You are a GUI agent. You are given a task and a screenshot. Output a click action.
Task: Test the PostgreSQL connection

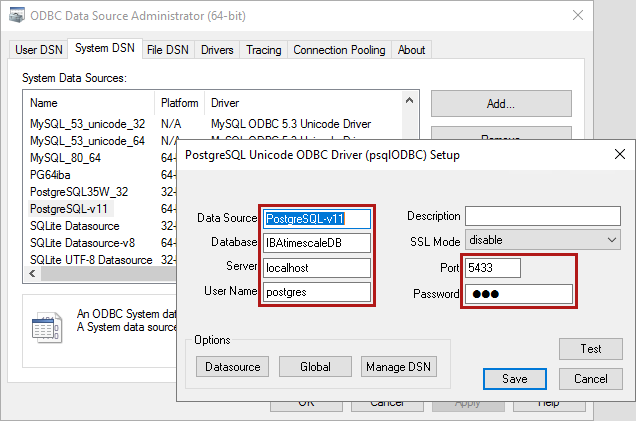pos(591,349)
